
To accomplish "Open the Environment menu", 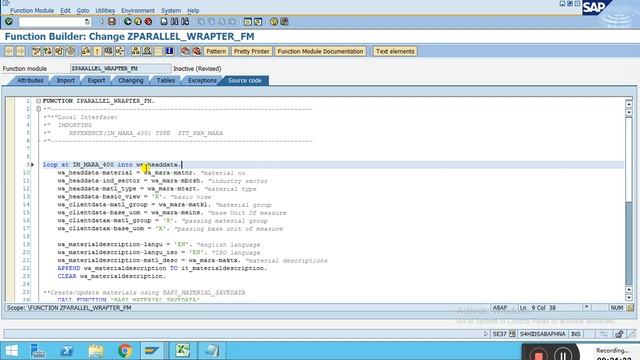I will coord(138,11).
